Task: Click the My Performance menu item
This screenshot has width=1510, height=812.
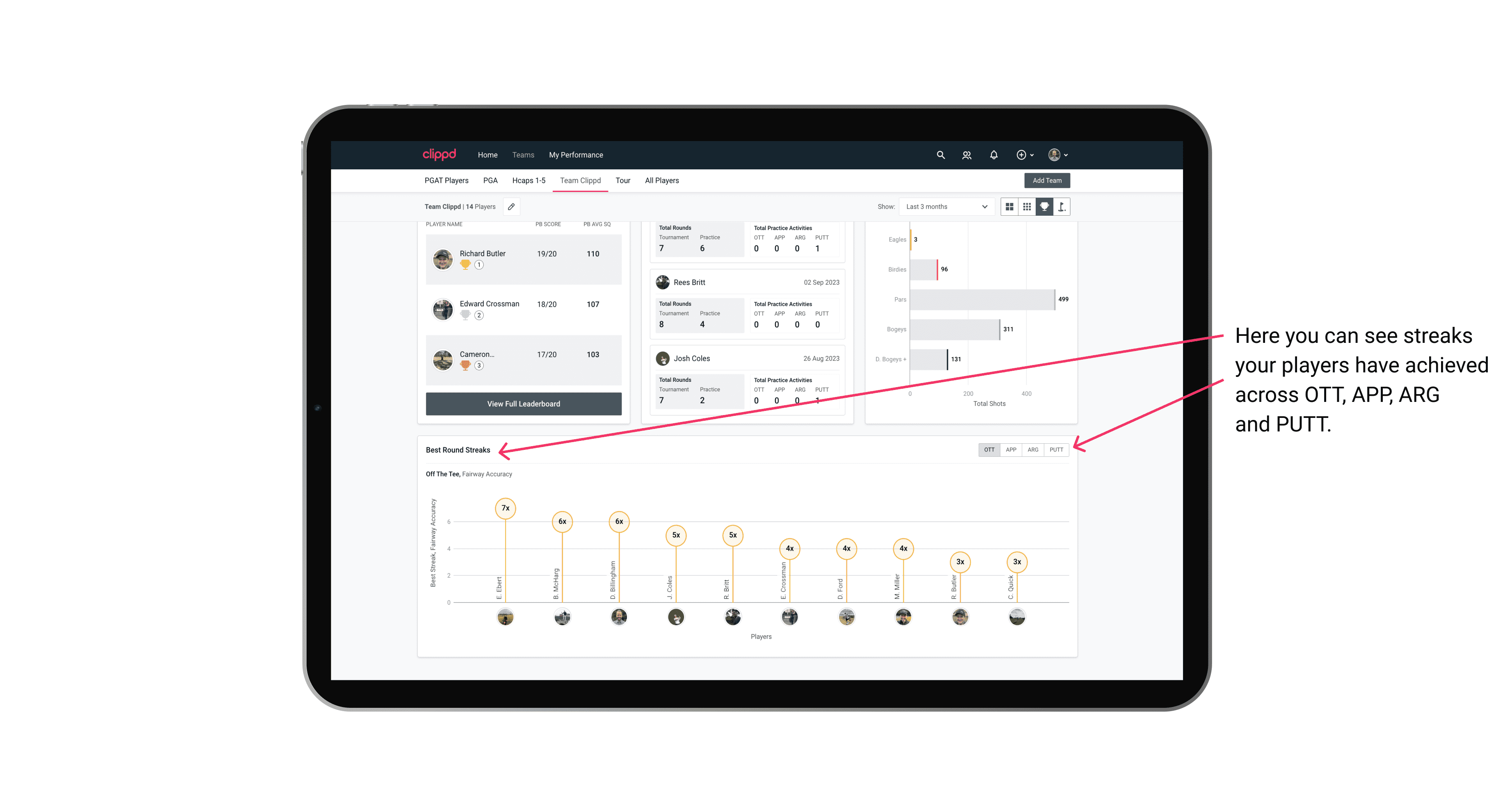Action: (577, 154)
